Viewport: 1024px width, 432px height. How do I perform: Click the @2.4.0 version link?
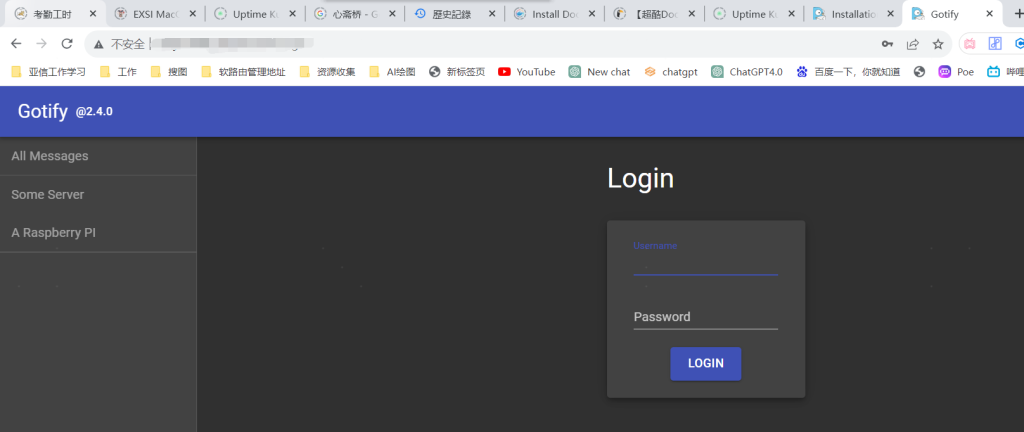94,112
